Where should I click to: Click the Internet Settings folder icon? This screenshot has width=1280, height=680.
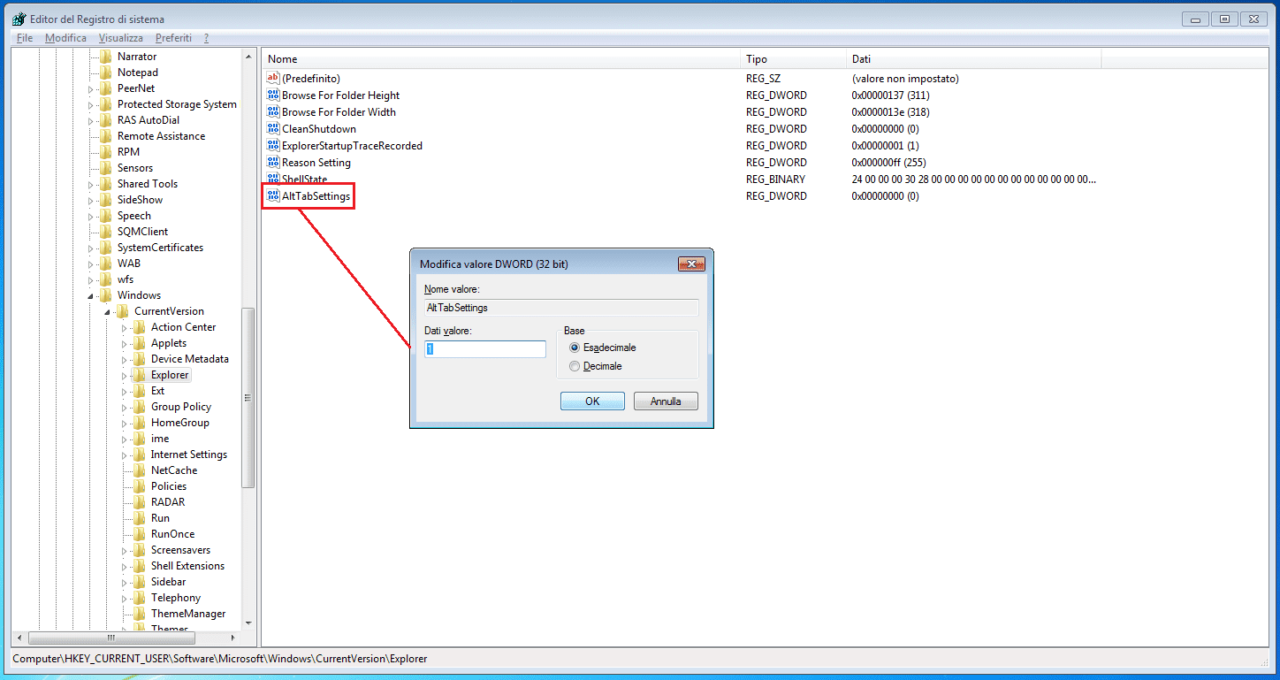click(140, 454)
